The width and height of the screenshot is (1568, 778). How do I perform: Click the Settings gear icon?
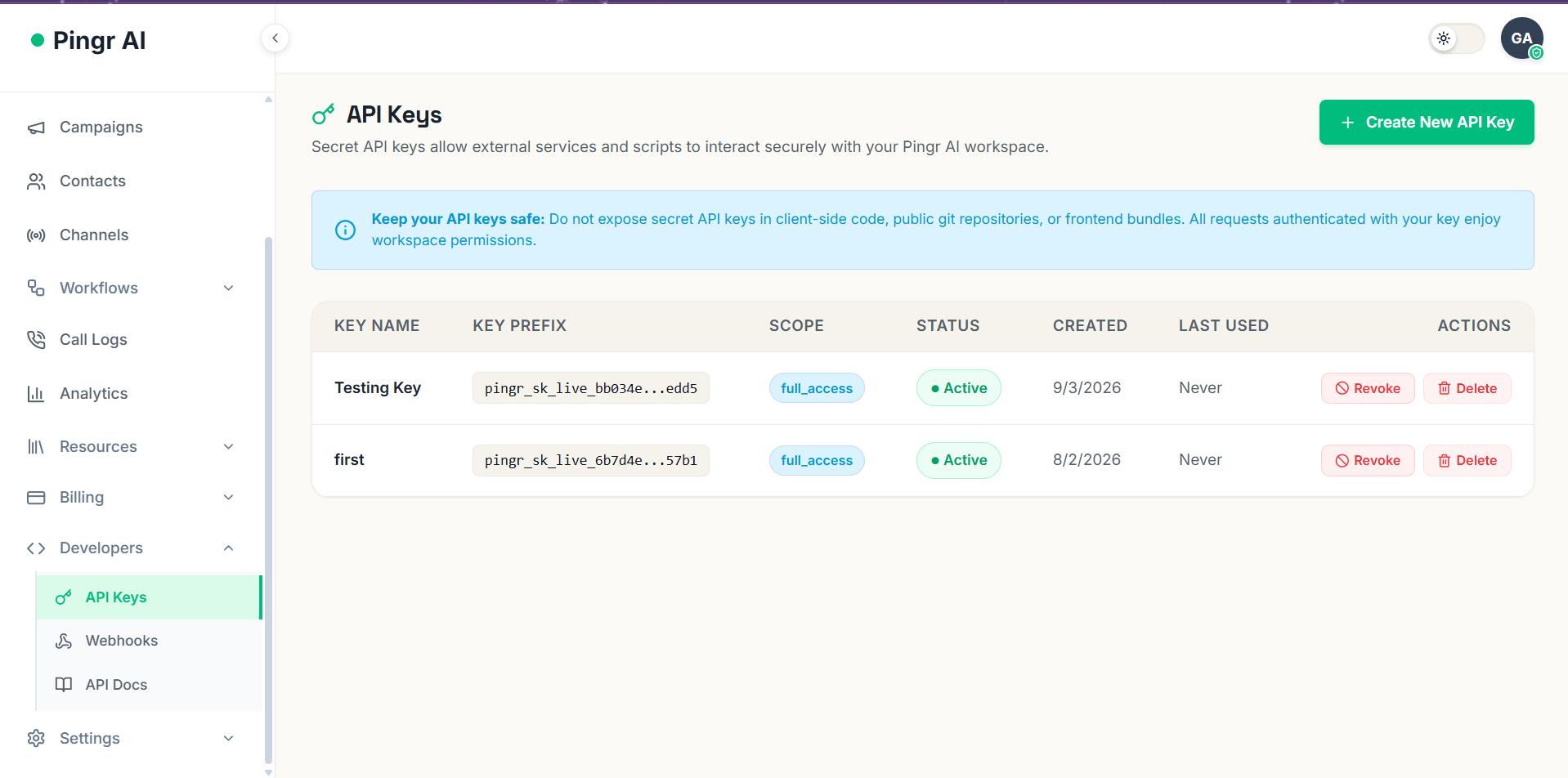(x=36, y=739)
